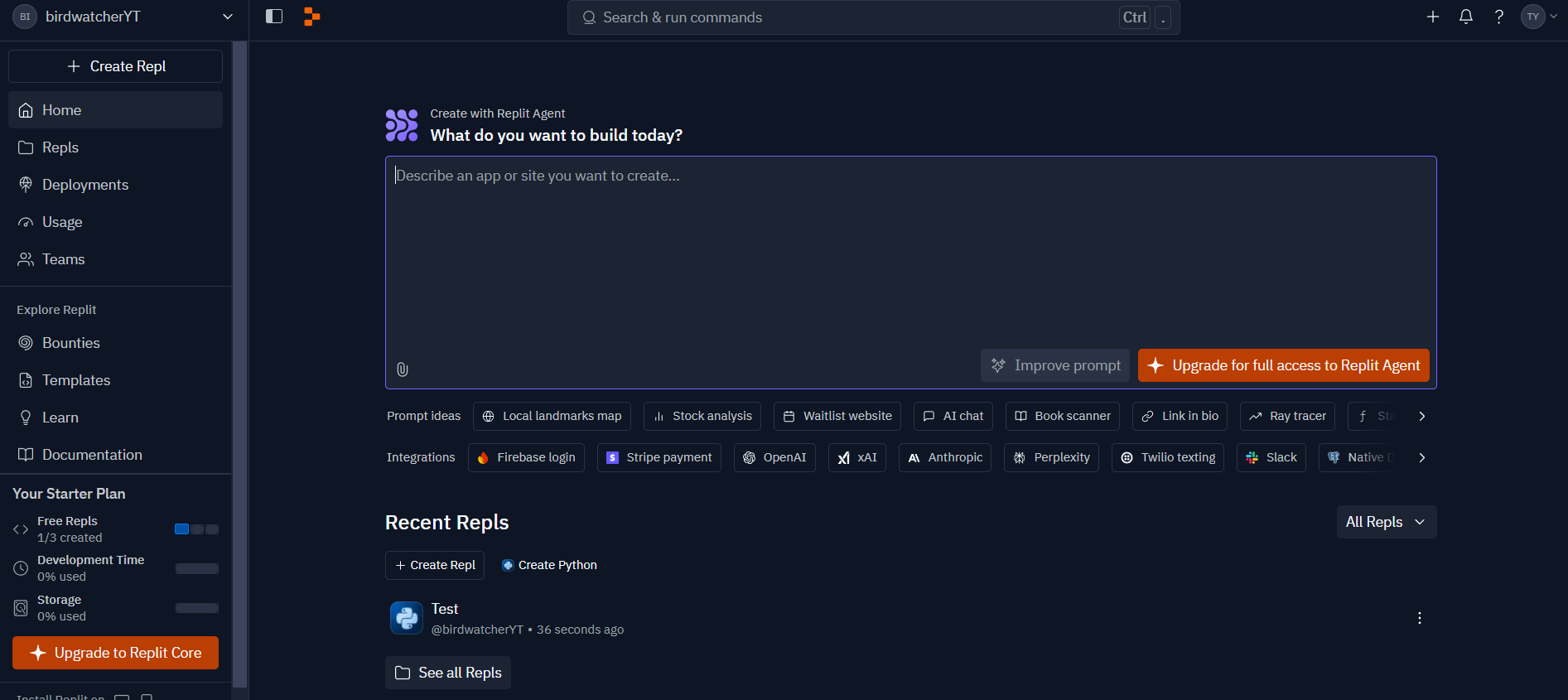Click the Create Python button

point(549,565)
